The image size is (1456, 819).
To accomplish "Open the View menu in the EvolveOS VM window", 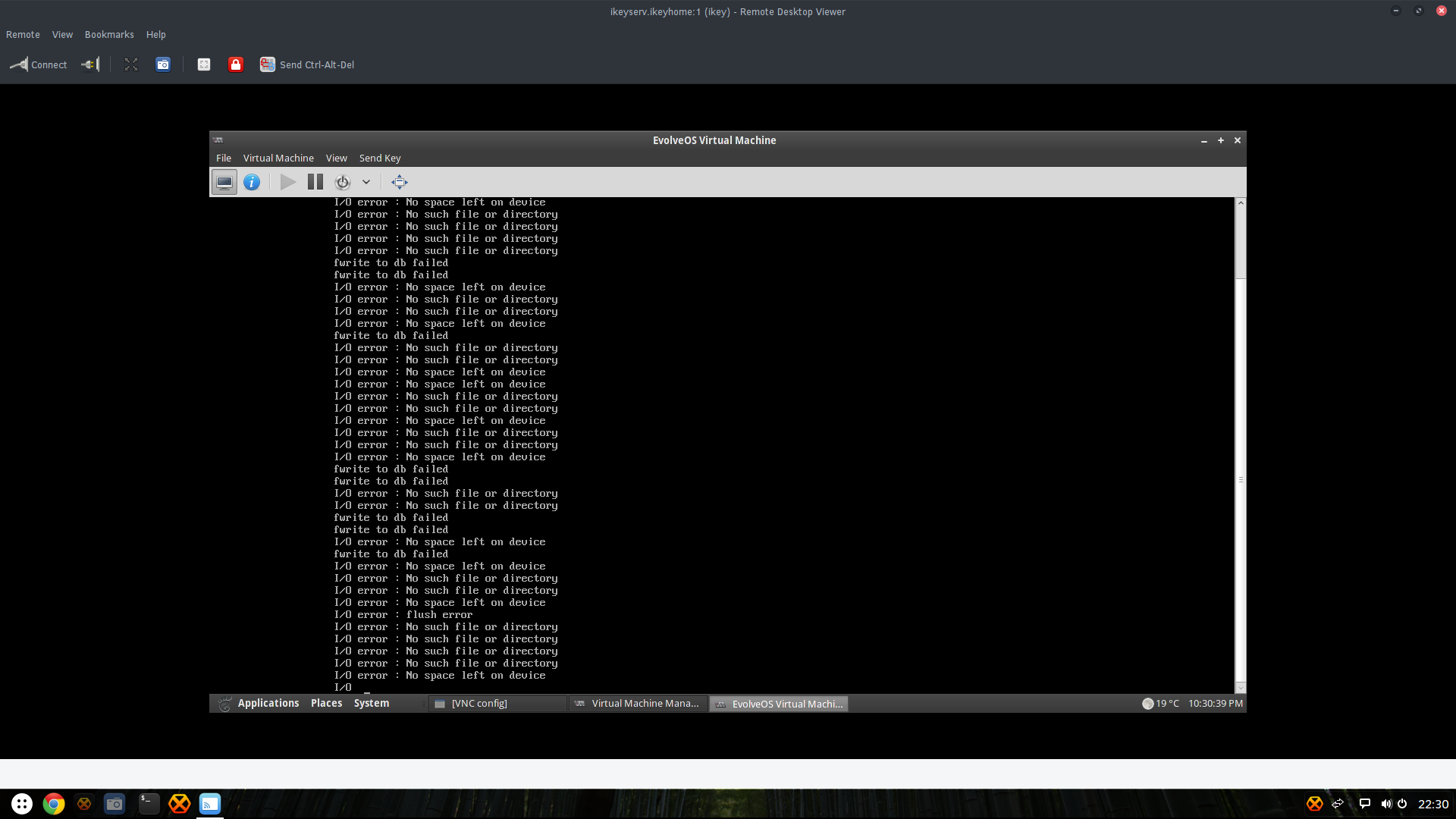I will point(337,158).
